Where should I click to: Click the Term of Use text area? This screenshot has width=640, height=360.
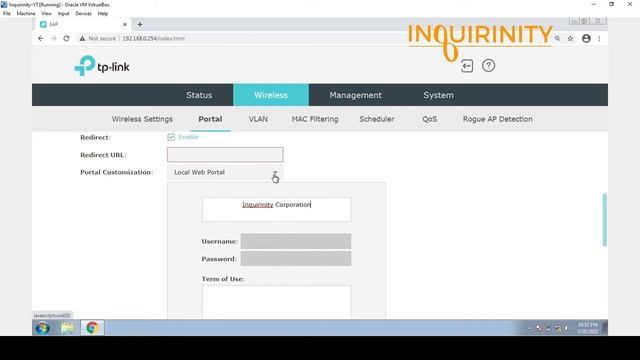point(276,302)
